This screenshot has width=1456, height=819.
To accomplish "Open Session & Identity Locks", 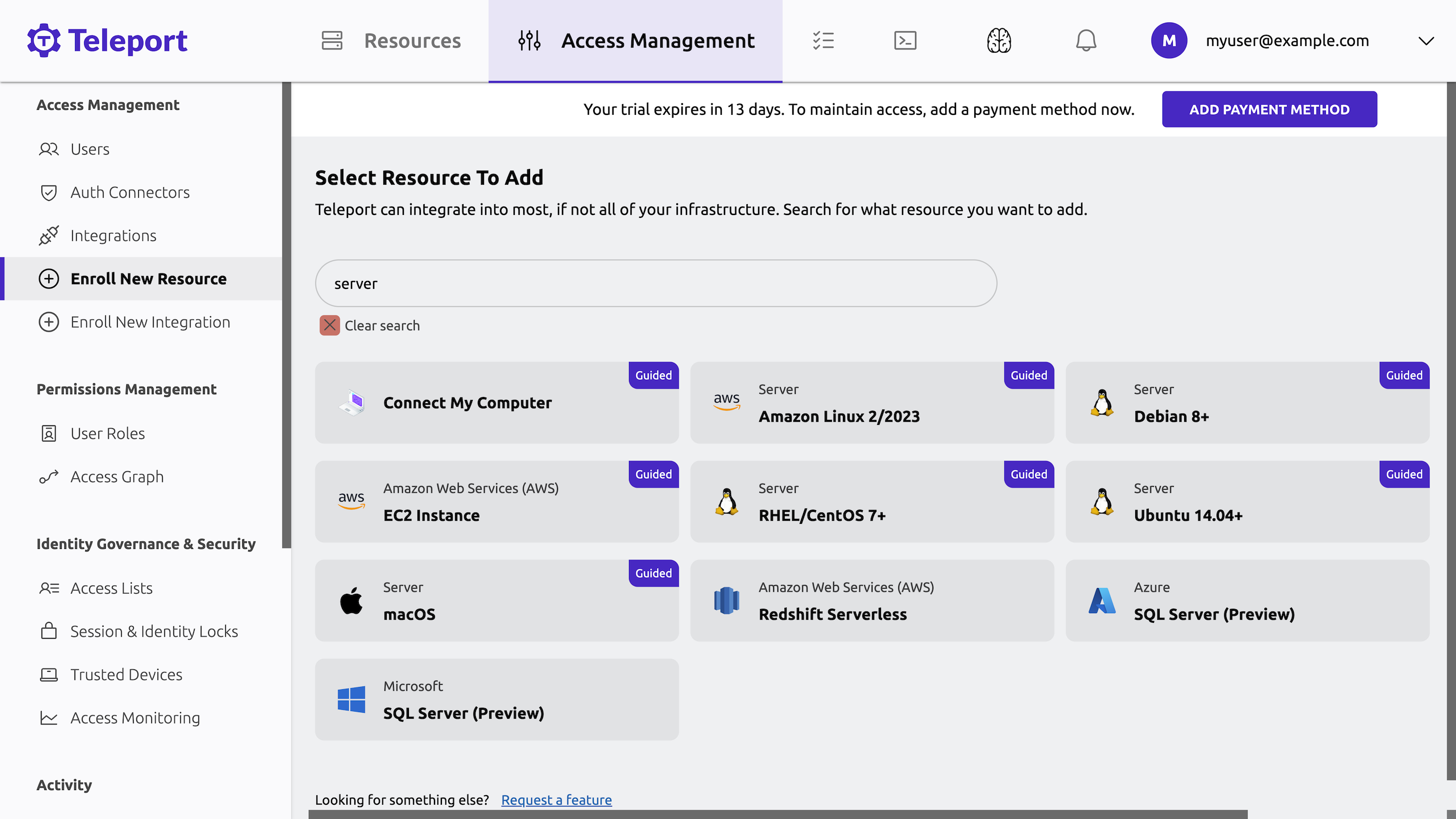I will 154,631.
